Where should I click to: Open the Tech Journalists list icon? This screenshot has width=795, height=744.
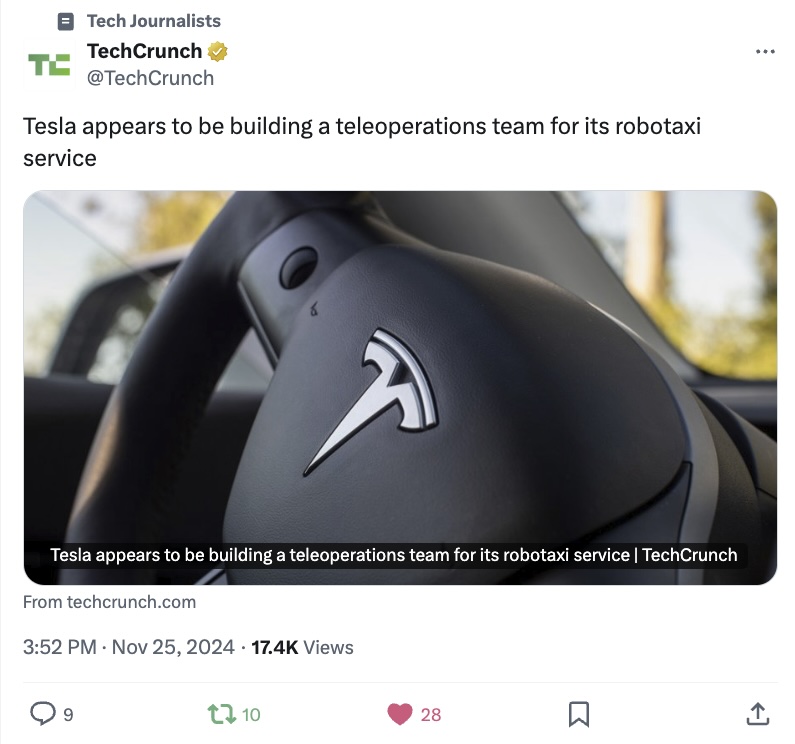pyautogui.click(x=65, y=21)
